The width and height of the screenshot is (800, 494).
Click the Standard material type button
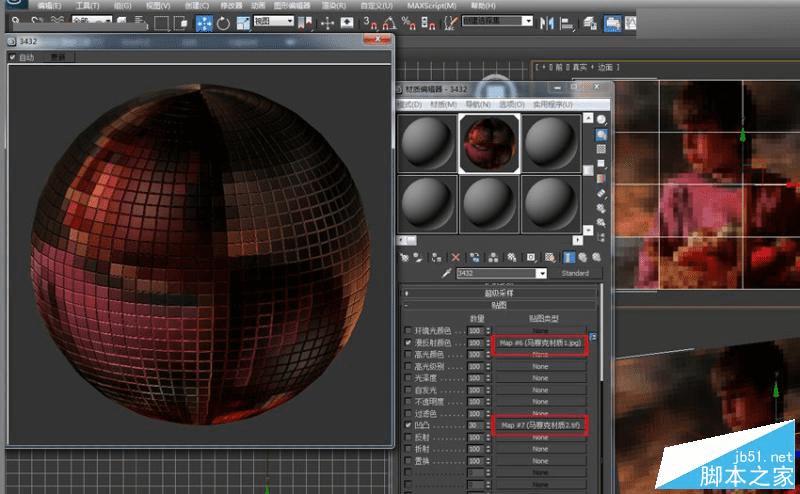tap(575, 273)
